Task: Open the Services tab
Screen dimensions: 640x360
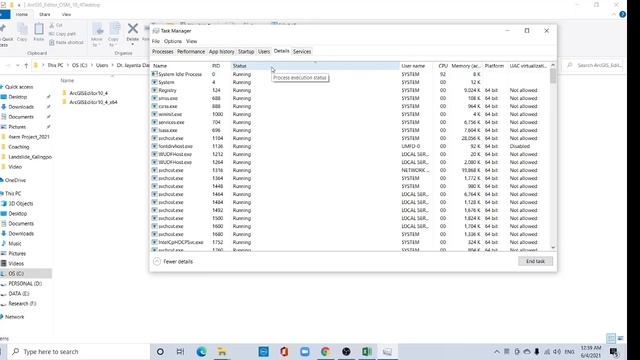Action: 302,51
